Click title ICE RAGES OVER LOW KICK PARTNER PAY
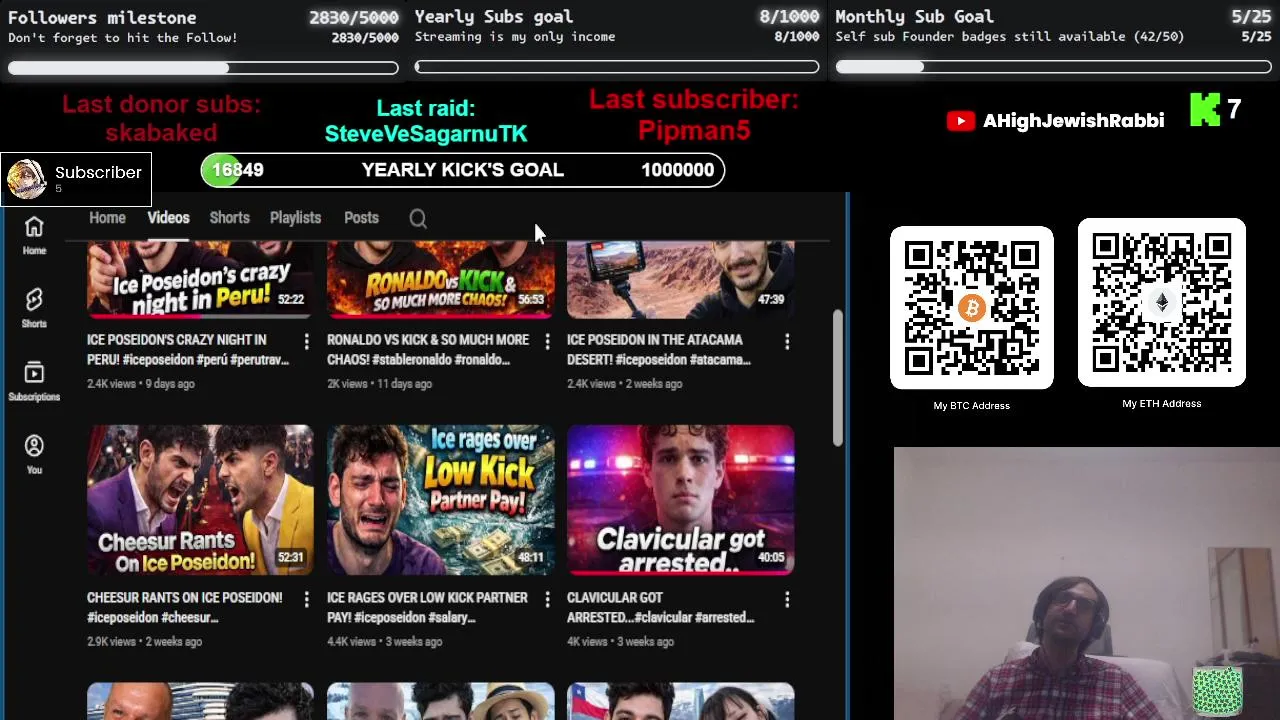The width and height of the screenshot is (1280, 720). (427, 607)
